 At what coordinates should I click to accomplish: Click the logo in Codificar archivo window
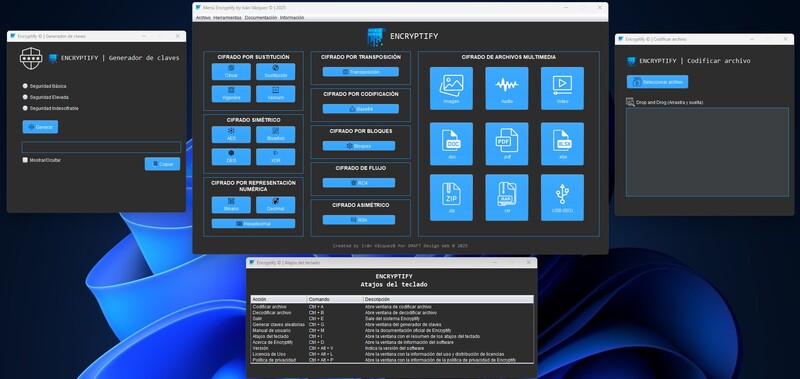pyautogui.click(x=631, y=61)
